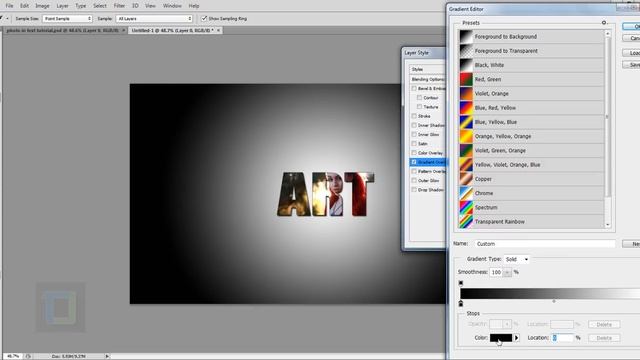Toggle Show Sampling Ring checkbox

(x=204, y=18)
